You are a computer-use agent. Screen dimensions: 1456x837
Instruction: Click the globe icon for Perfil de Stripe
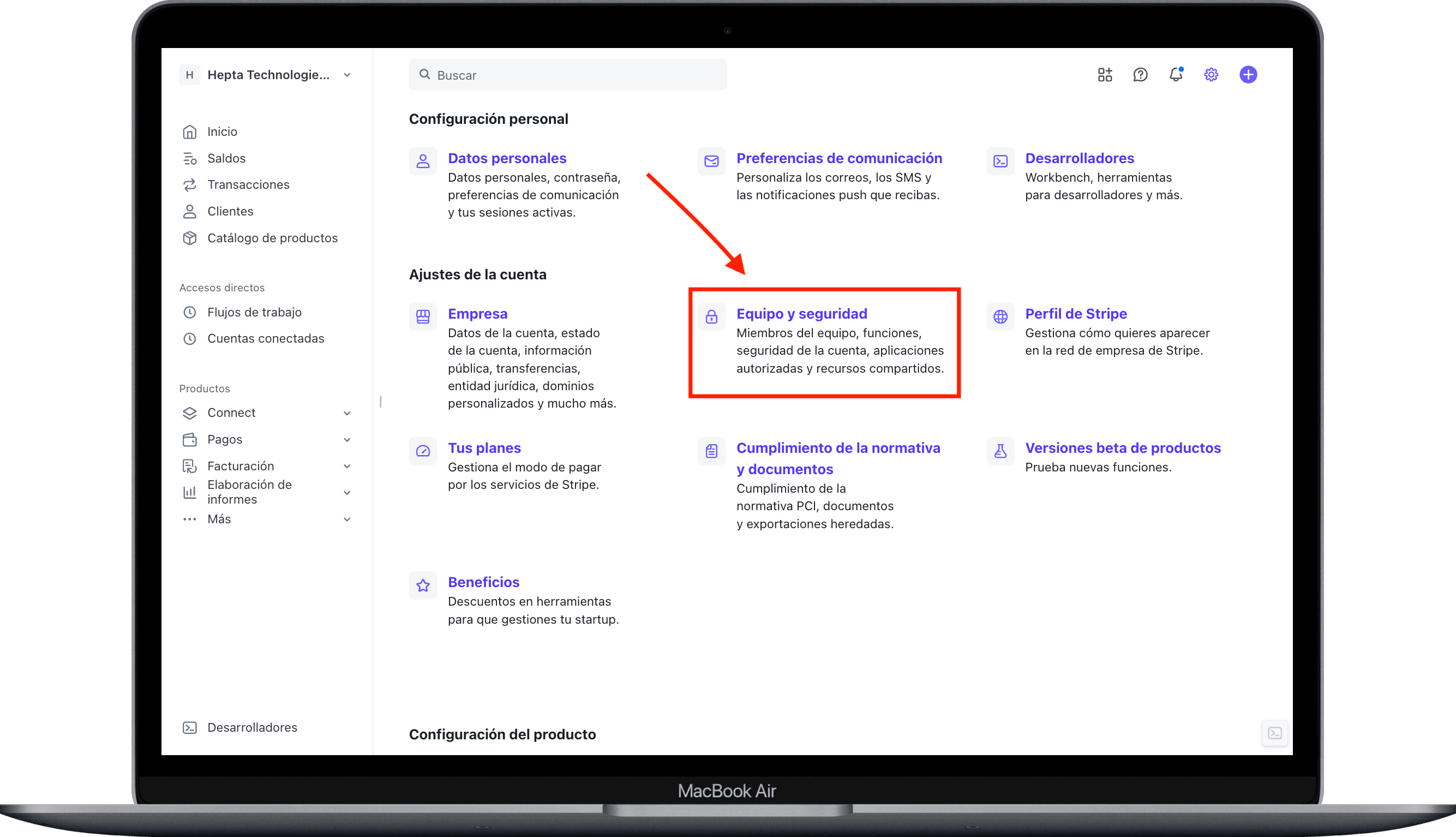pyautogui.click(x=1000, y=316)
